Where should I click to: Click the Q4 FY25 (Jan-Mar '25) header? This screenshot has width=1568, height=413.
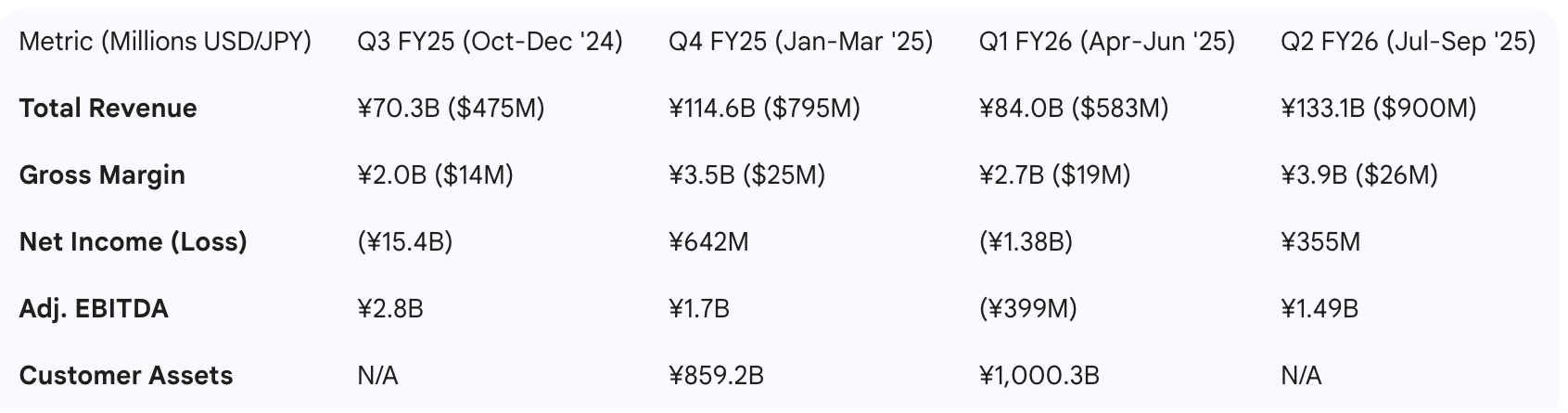(x=800, y=42)
